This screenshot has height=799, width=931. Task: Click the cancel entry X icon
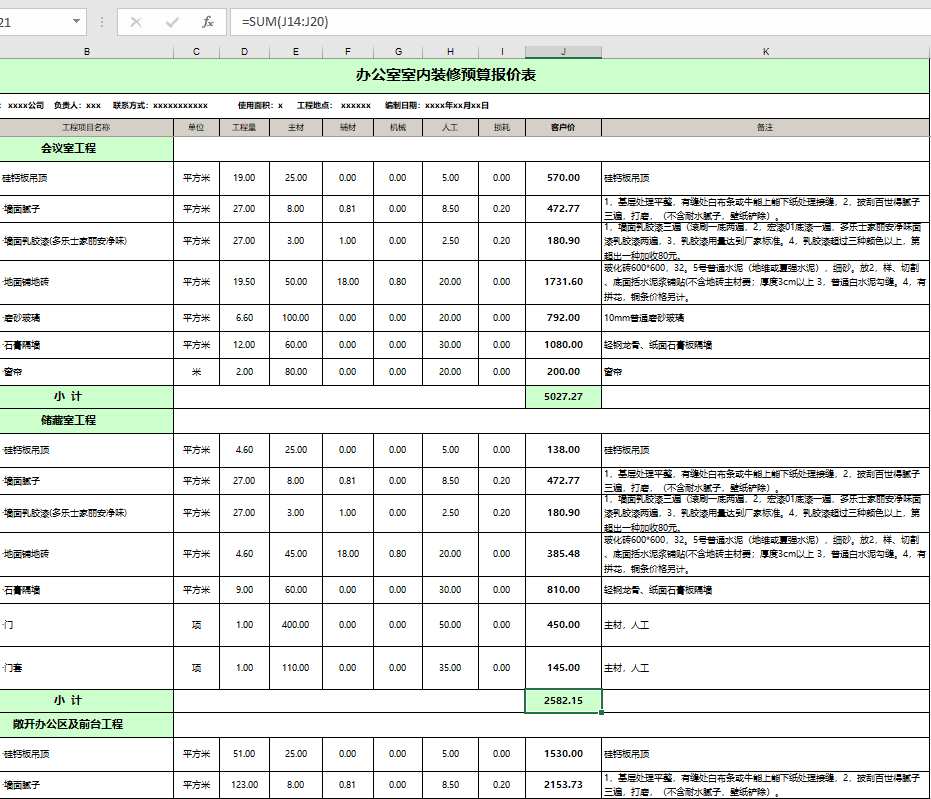click(x=136, y=23)
